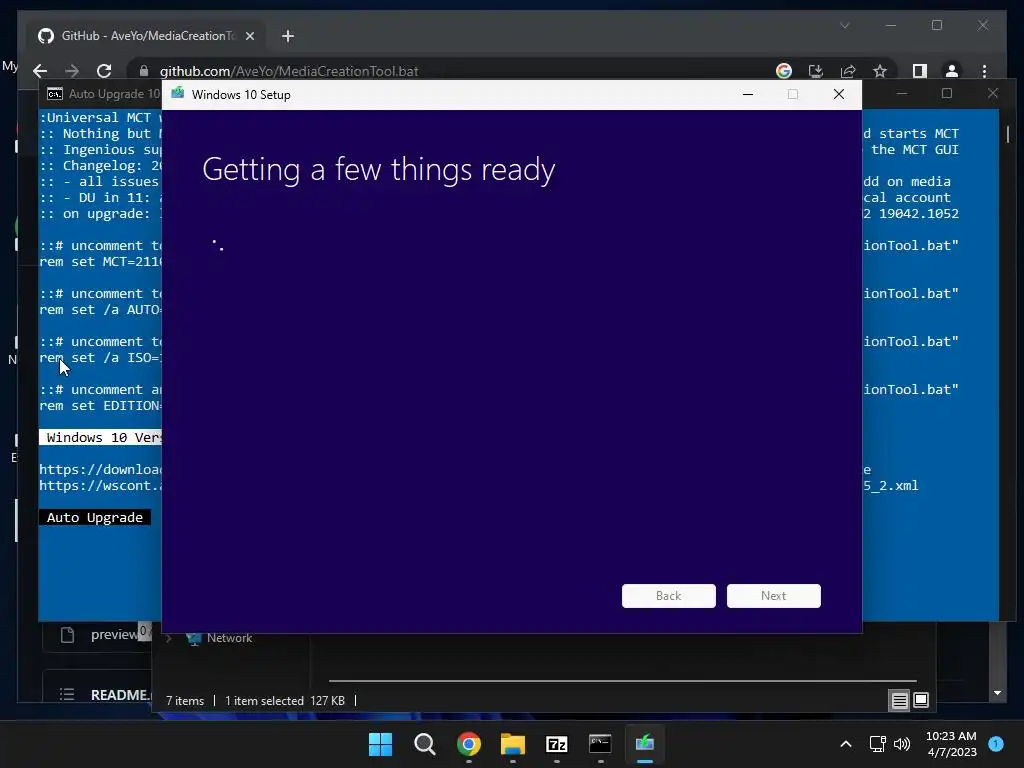Open notification center badge
The image size is (1024, 768).
(x=996, y=744)
